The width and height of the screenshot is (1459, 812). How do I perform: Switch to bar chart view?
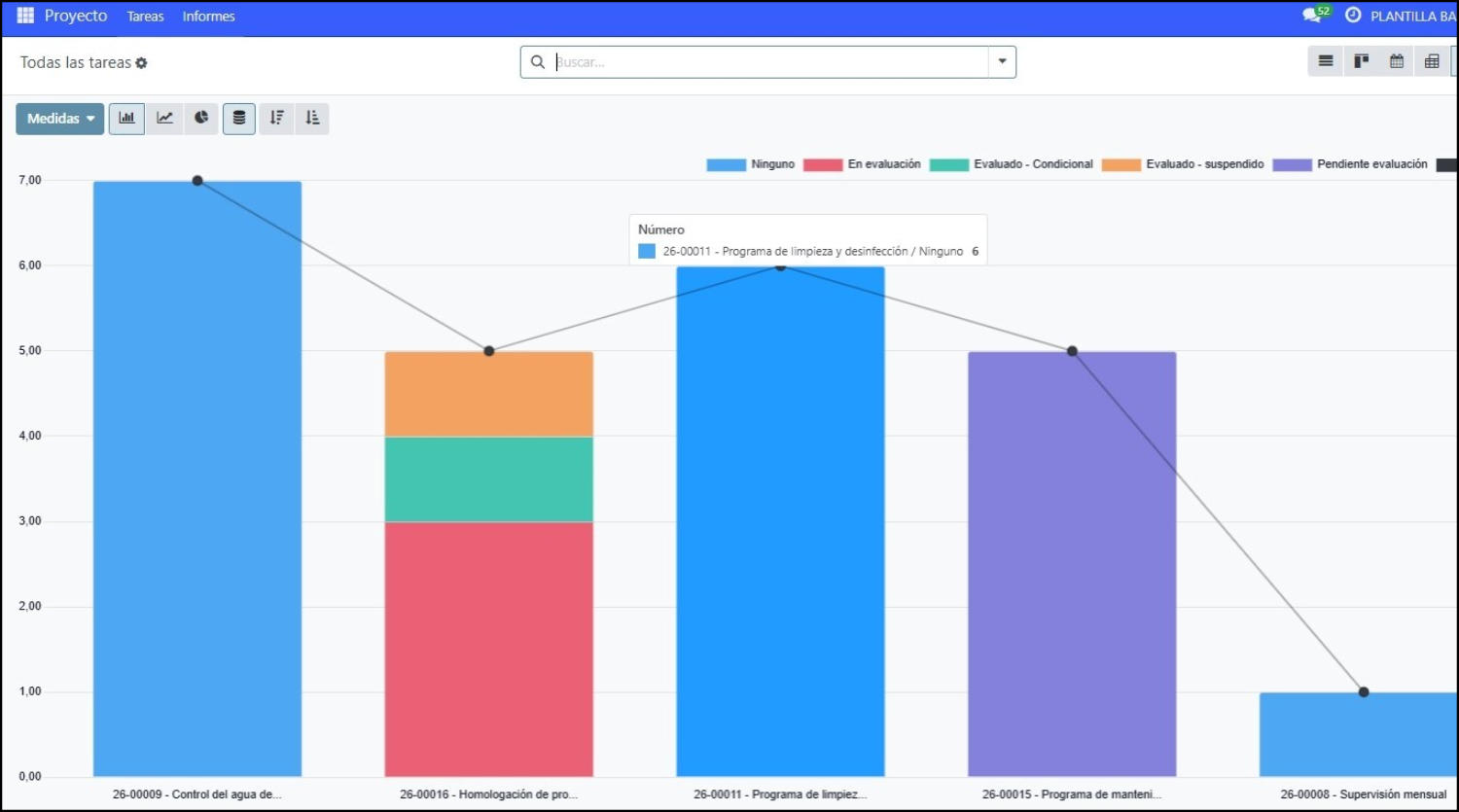coord(126,119)
